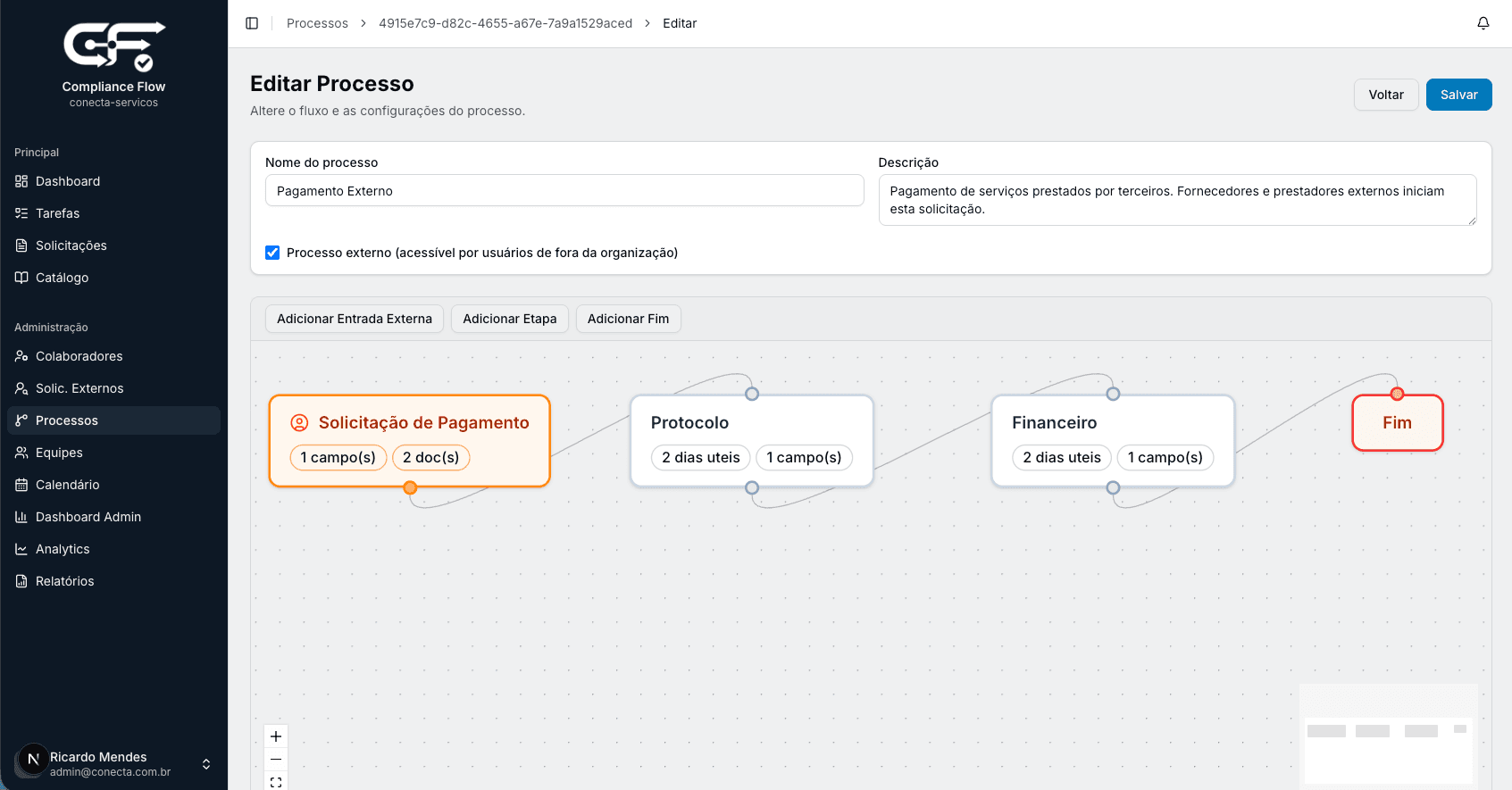
Task: Click bottom connector of Solicitação de Pagamento
Action: [410, 487]
